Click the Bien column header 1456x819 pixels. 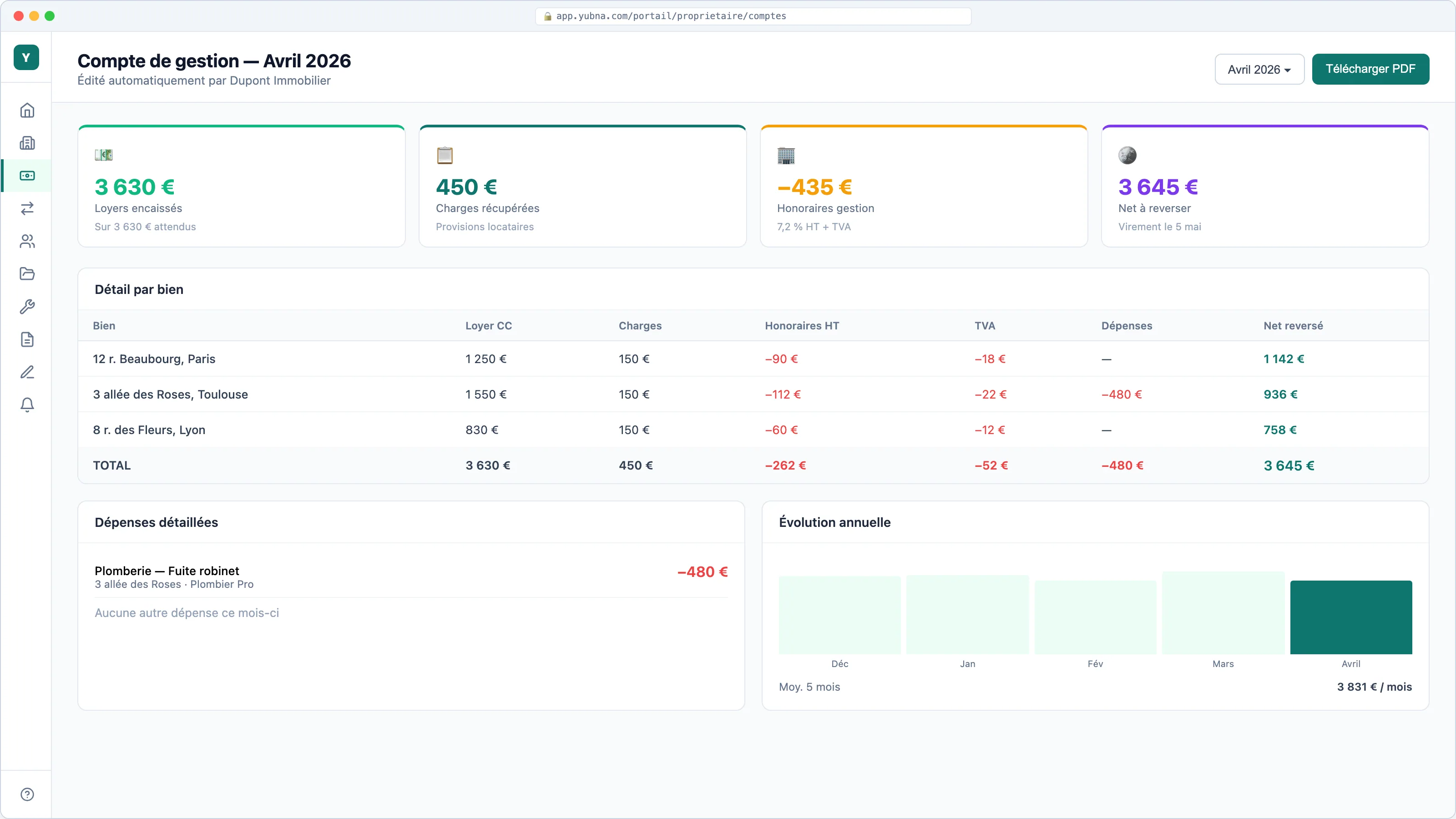click(104, 326)
